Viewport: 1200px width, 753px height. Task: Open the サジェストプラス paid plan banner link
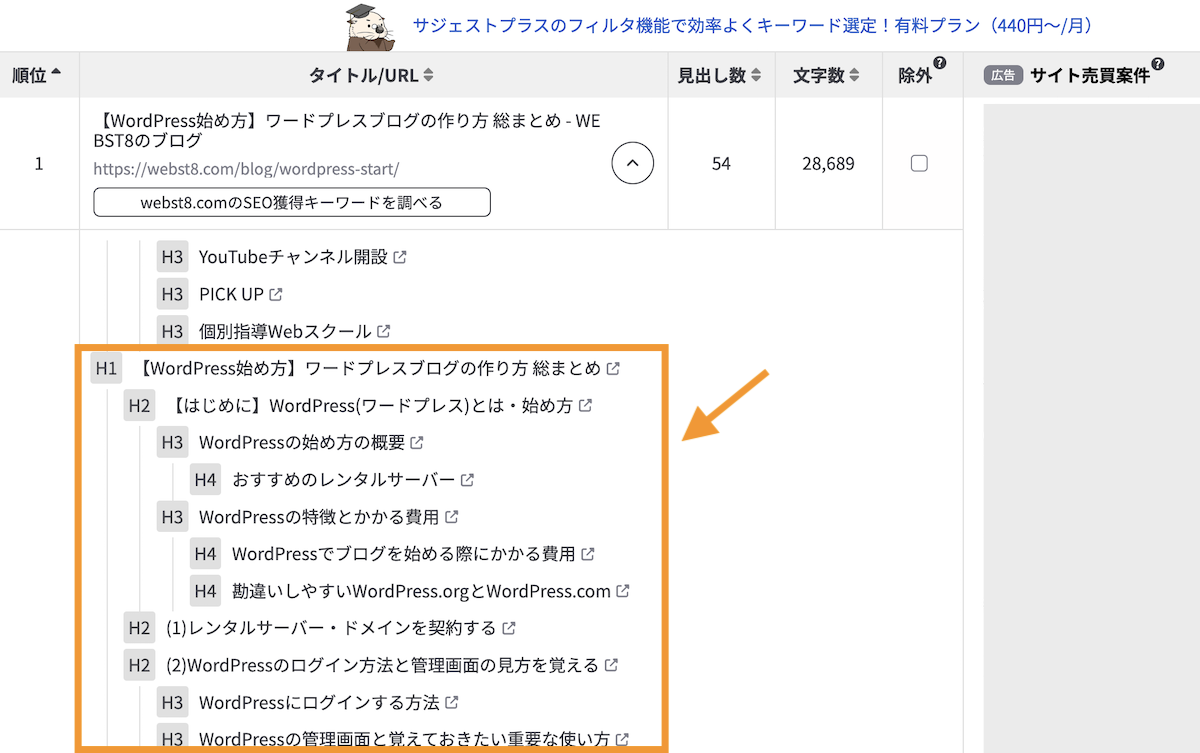coord(752,26)
